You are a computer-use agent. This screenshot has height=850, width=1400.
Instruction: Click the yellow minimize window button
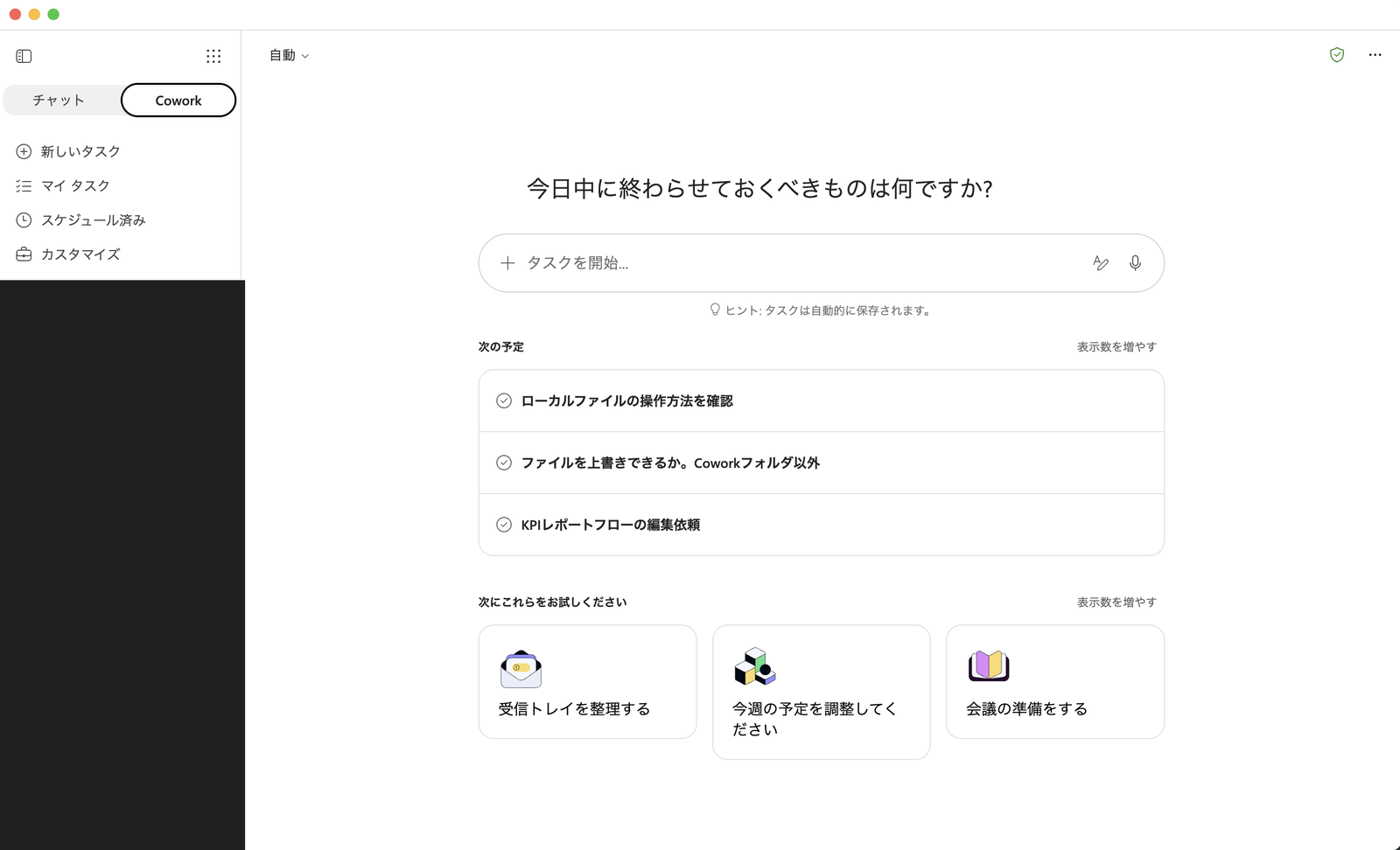[34, 14]
